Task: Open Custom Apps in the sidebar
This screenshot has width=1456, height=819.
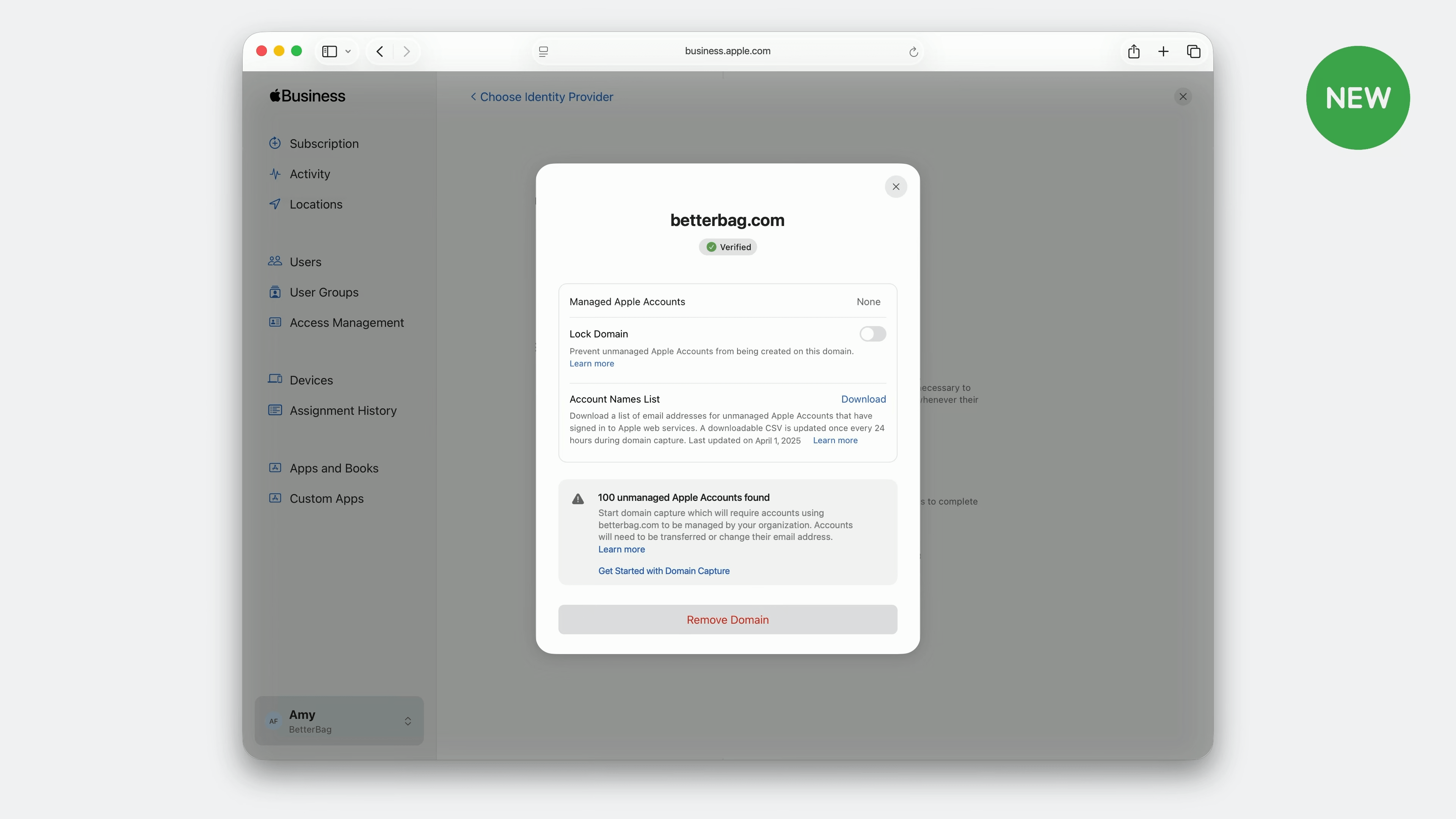Action: click(x=327, y=499)
